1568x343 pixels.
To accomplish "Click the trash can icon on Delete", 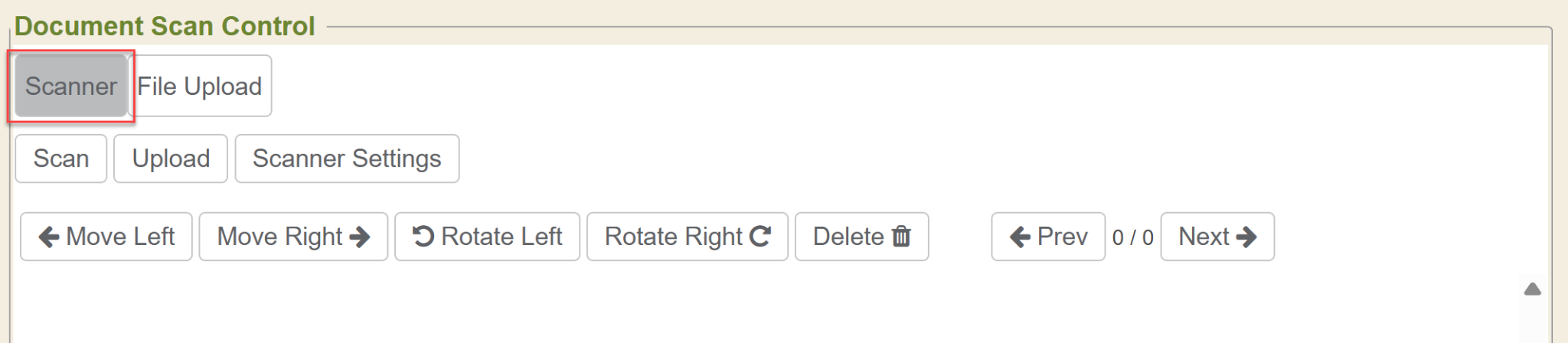I will point(902,237).
